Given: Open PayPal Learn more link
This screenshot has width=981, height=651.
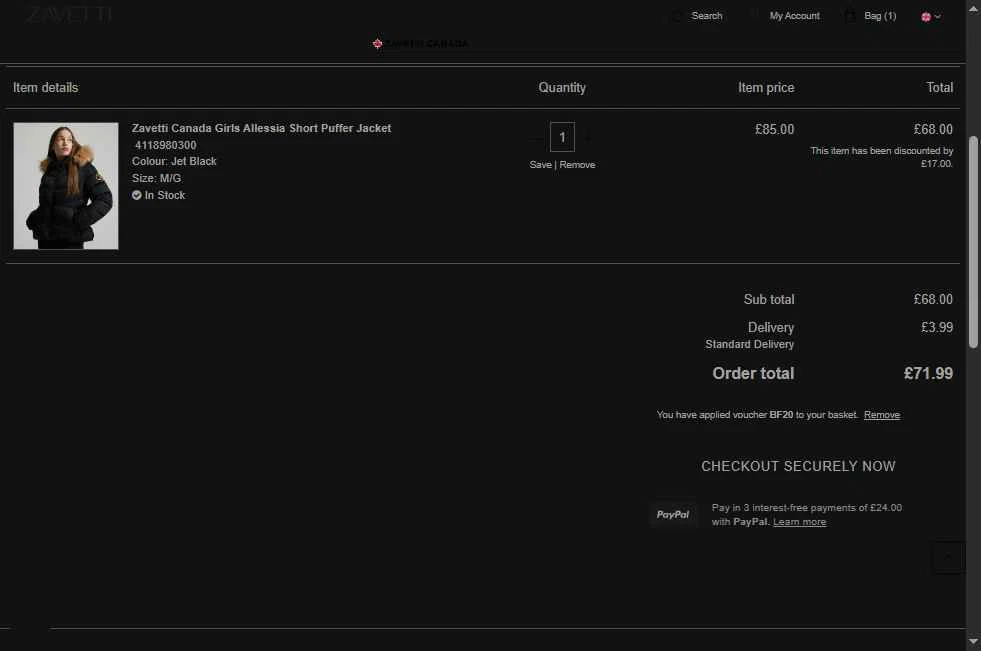Looking at the screenshot, I should [799, 522].
